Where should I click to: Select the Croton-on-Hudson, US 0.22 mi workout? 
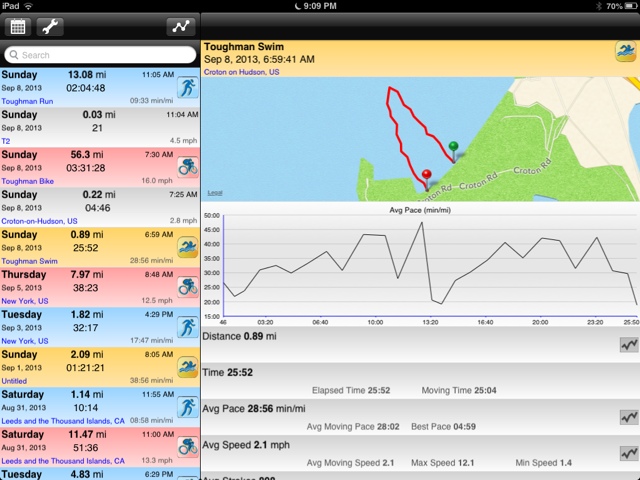click(x=100, y=207)
